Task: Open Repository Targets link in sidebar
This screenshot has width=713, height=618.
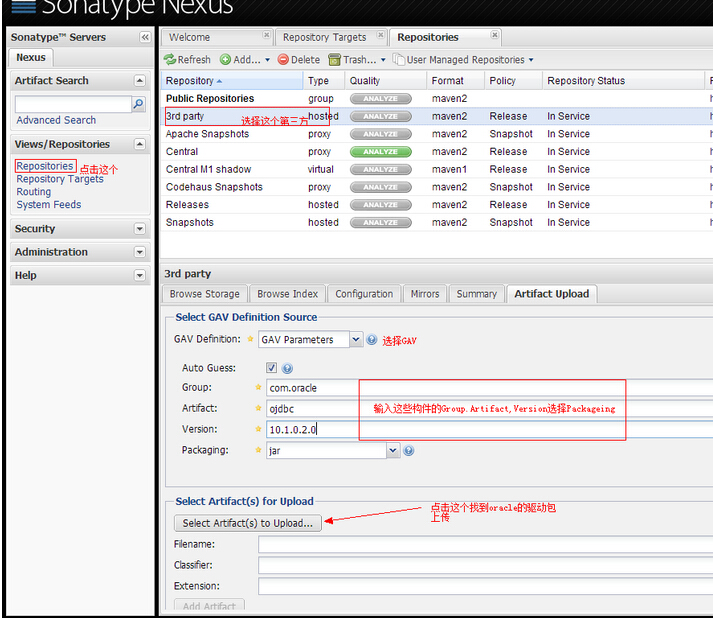Action: pos(60,179)
